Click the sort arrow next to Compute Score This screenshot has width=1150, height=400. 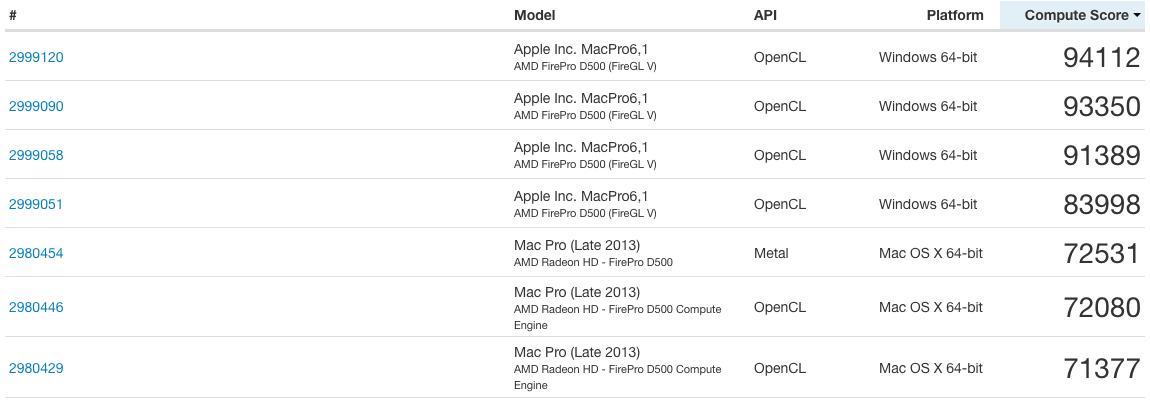pyautogui.click(x=1137, y=15)
